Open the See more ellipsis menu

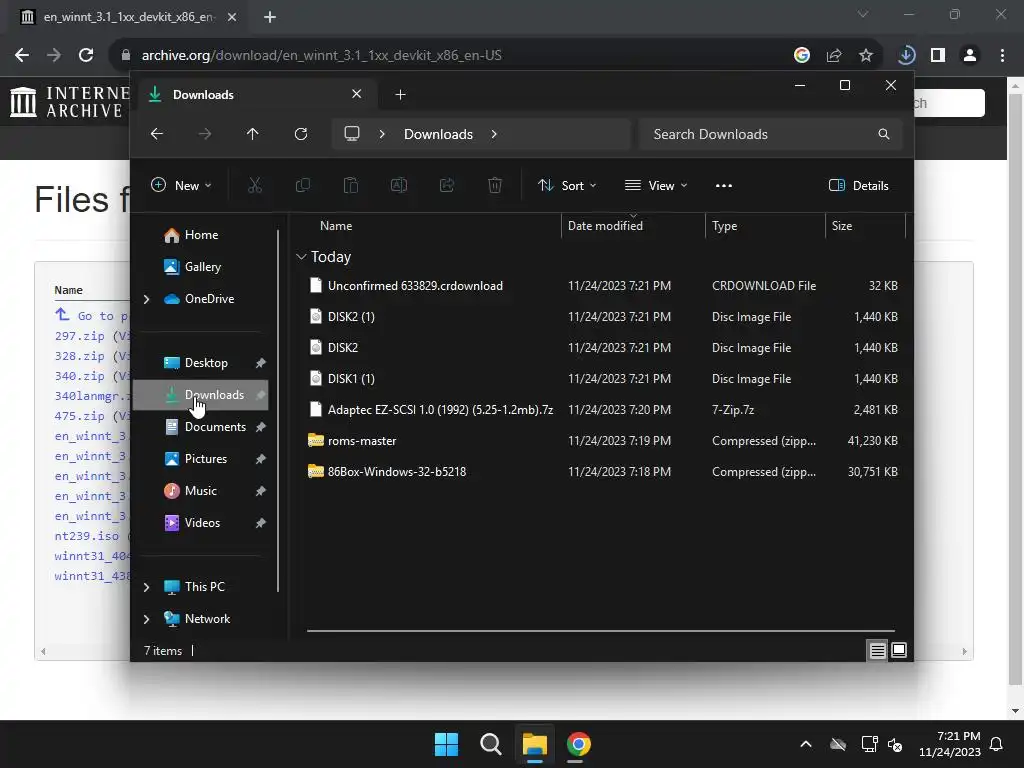click(724, 185)
